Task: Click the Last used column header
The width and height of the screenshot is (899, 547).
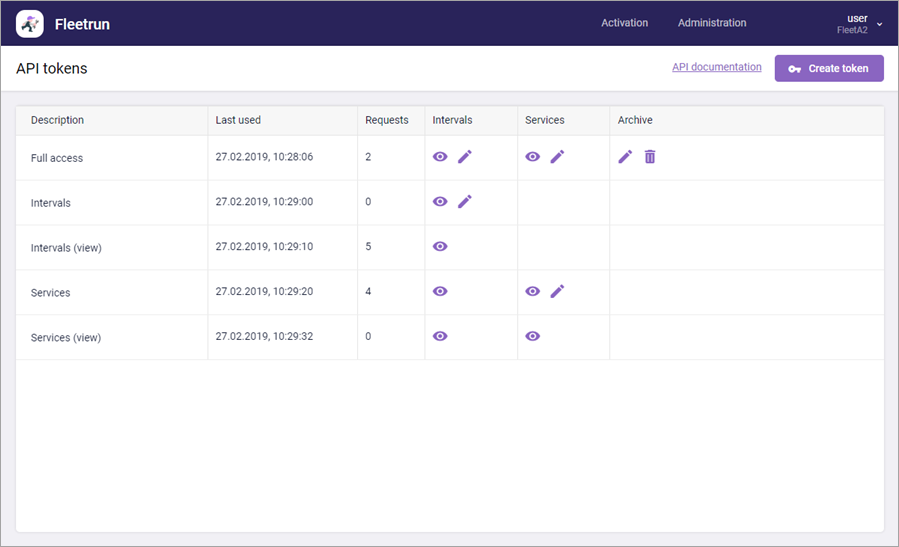Action: click(238, 120)
